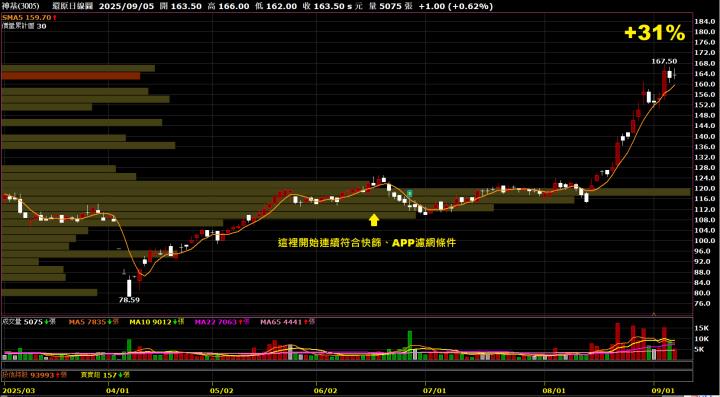Click the volume value 5075 in header
720x397 pixels.
(391, 6)
